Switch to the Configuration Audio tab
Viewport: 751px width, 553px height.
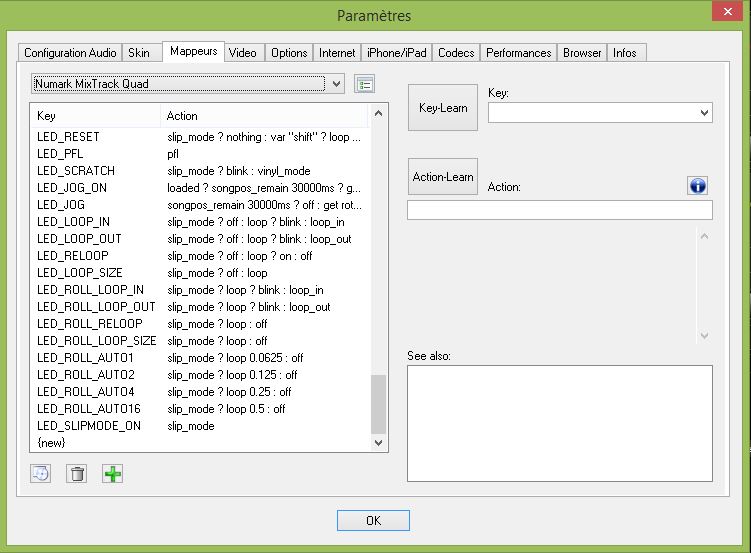tap(70, 53)
